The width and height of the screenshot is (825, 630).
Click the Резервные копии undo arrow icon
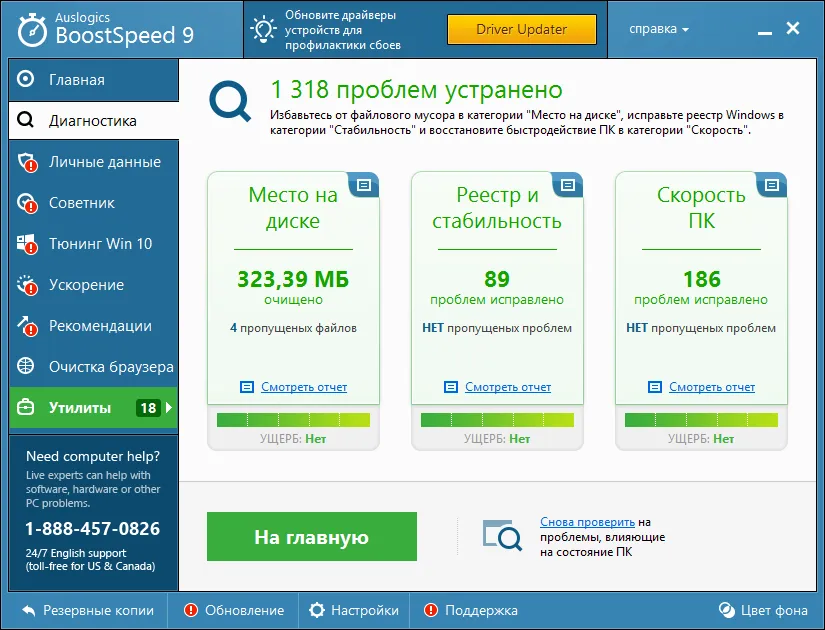pyautogui.click(x=29, y=611)
